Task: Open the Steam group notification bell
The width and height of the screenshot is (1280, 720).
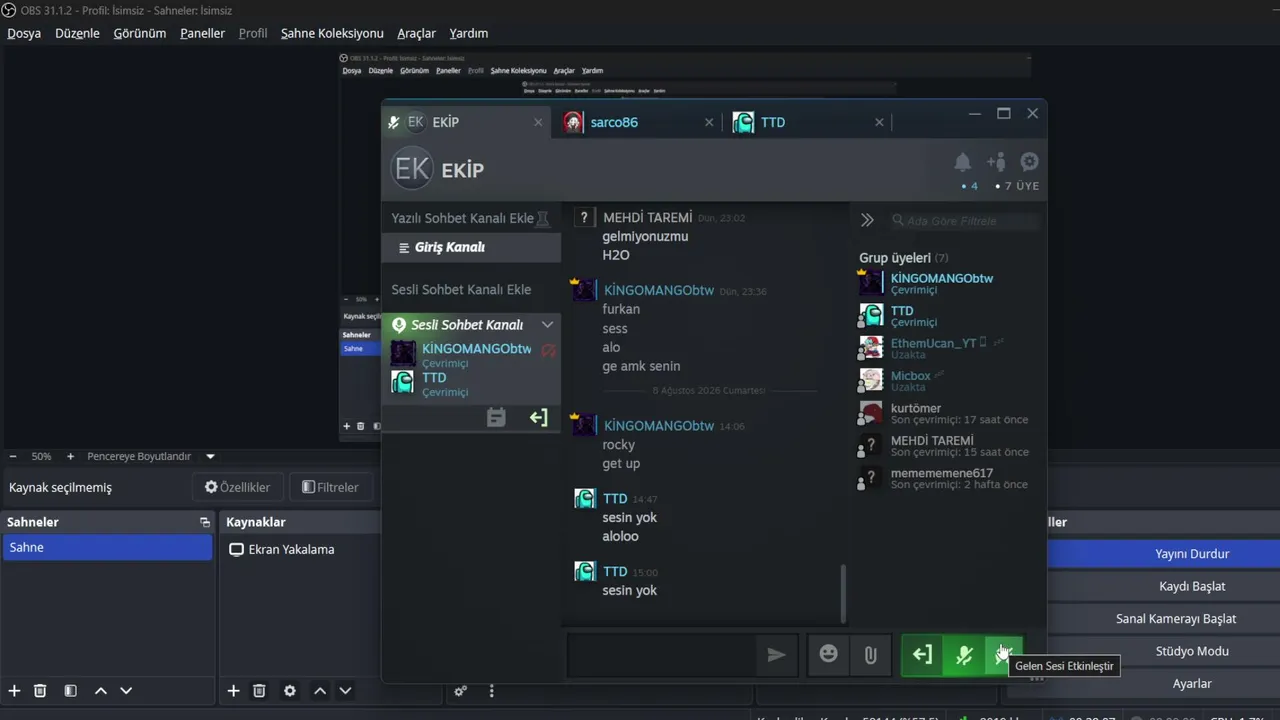Action: pyautogui.click(x=962, y=162)
